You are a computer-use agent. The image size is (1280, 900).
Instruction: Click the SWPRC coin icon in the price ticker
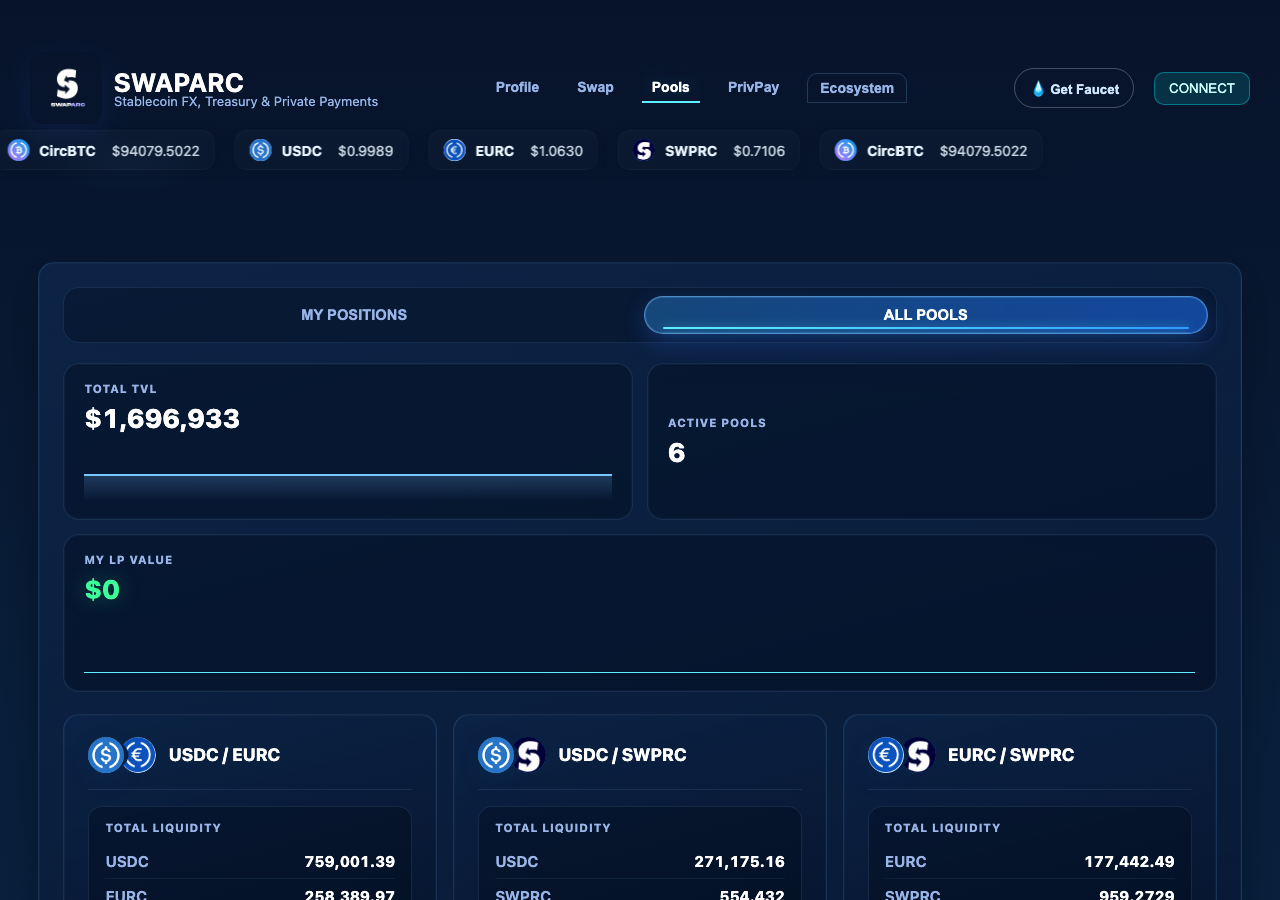(644, 150)
